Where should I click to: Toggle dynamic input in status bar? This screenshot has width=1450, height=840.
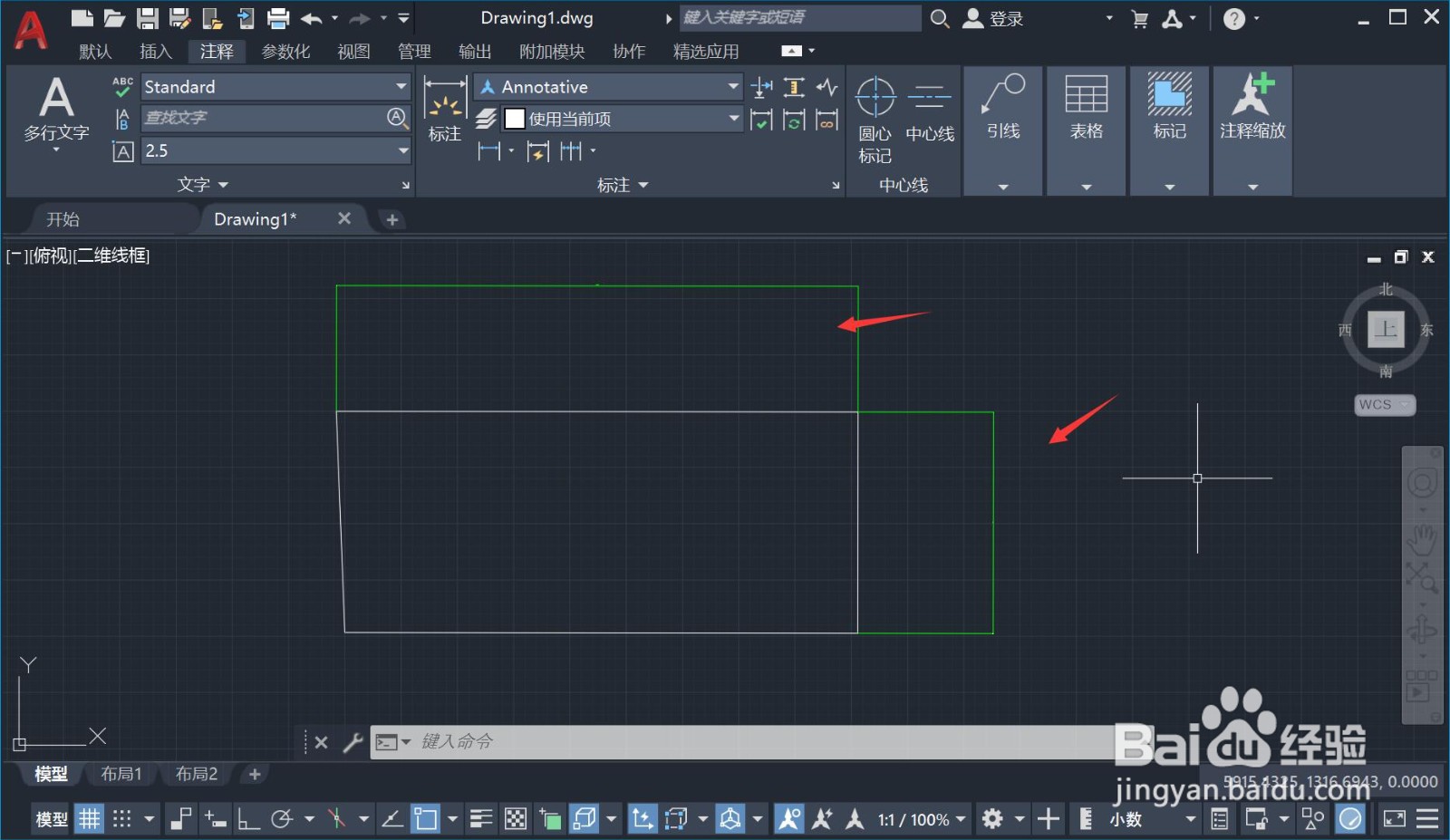pos(215,819)
